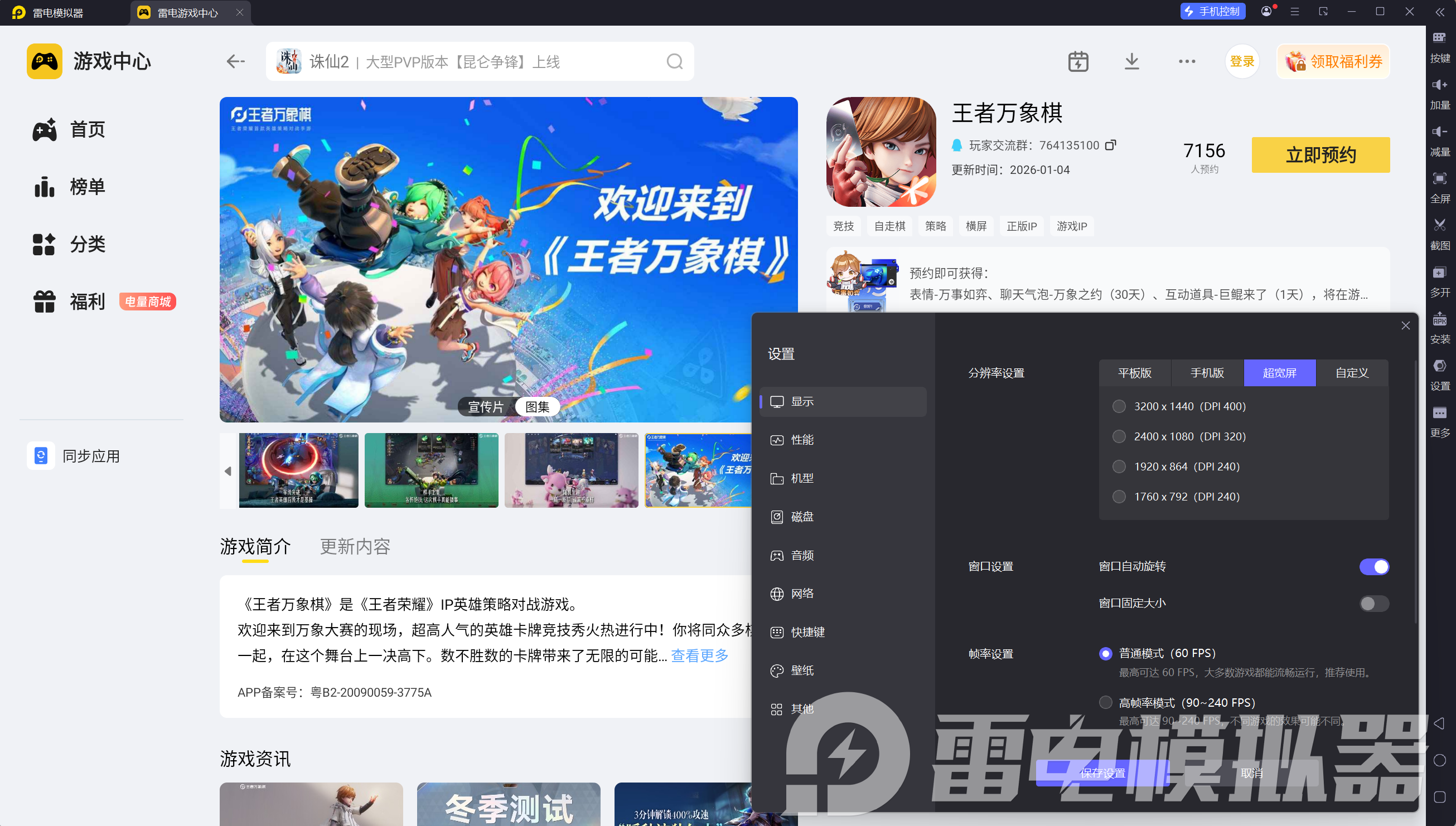
Task: Click left arrow of thumbnail carousel
Action: click(x=228, y=471)
